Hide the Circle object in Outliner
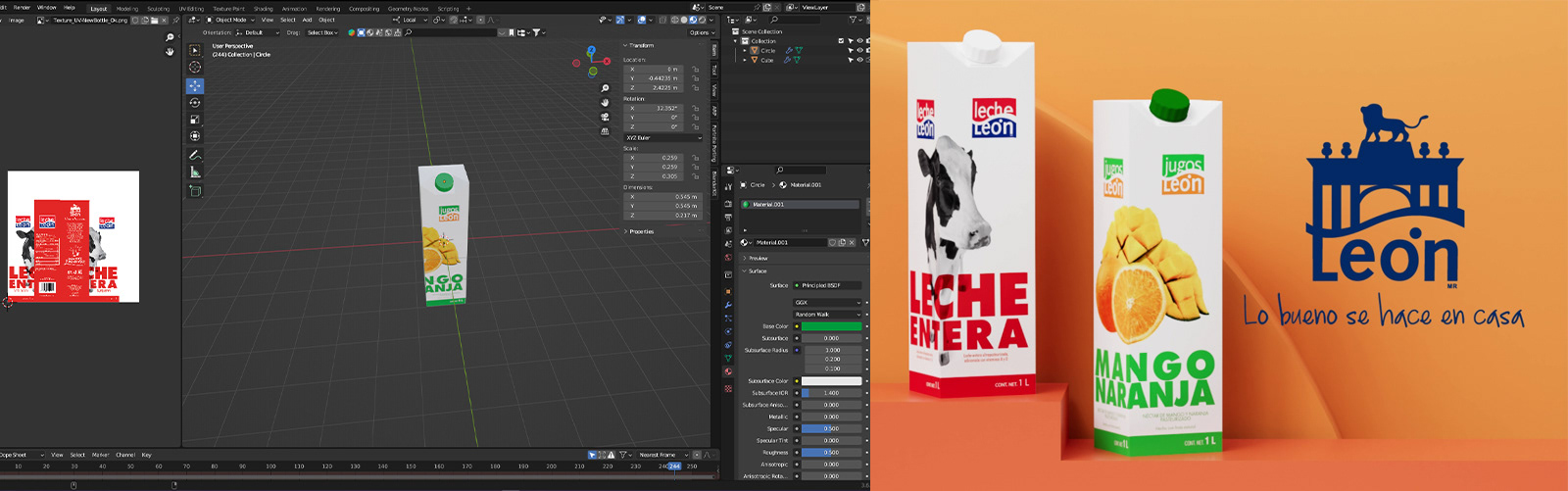Screen dimensions: 1568x491 click(x=860, y=50)
